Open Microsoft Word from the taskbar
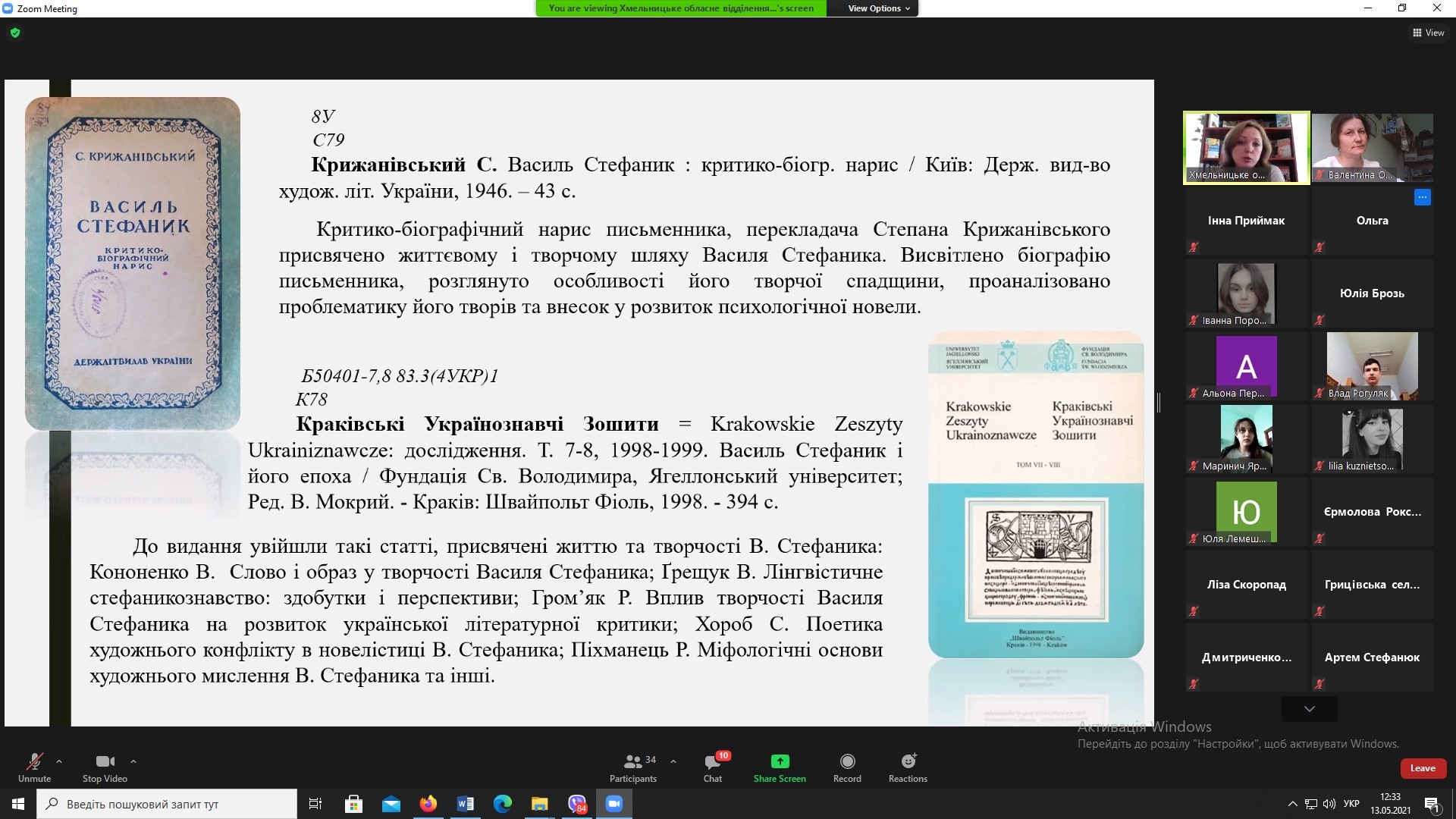1456x819 pixels. [x=466, y=804]
